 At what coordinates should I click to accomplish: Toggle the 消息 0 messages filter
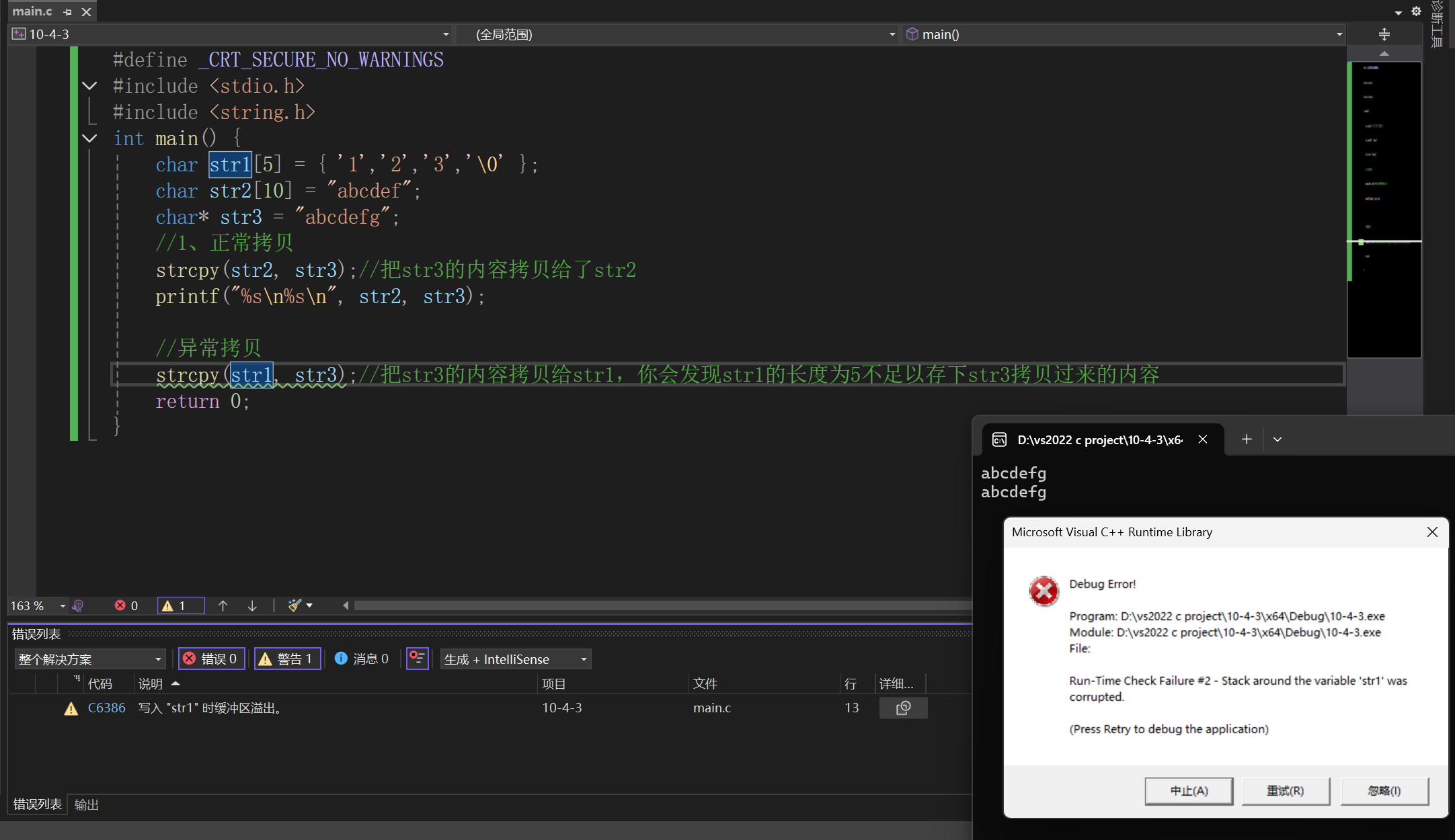coord(362,659)
